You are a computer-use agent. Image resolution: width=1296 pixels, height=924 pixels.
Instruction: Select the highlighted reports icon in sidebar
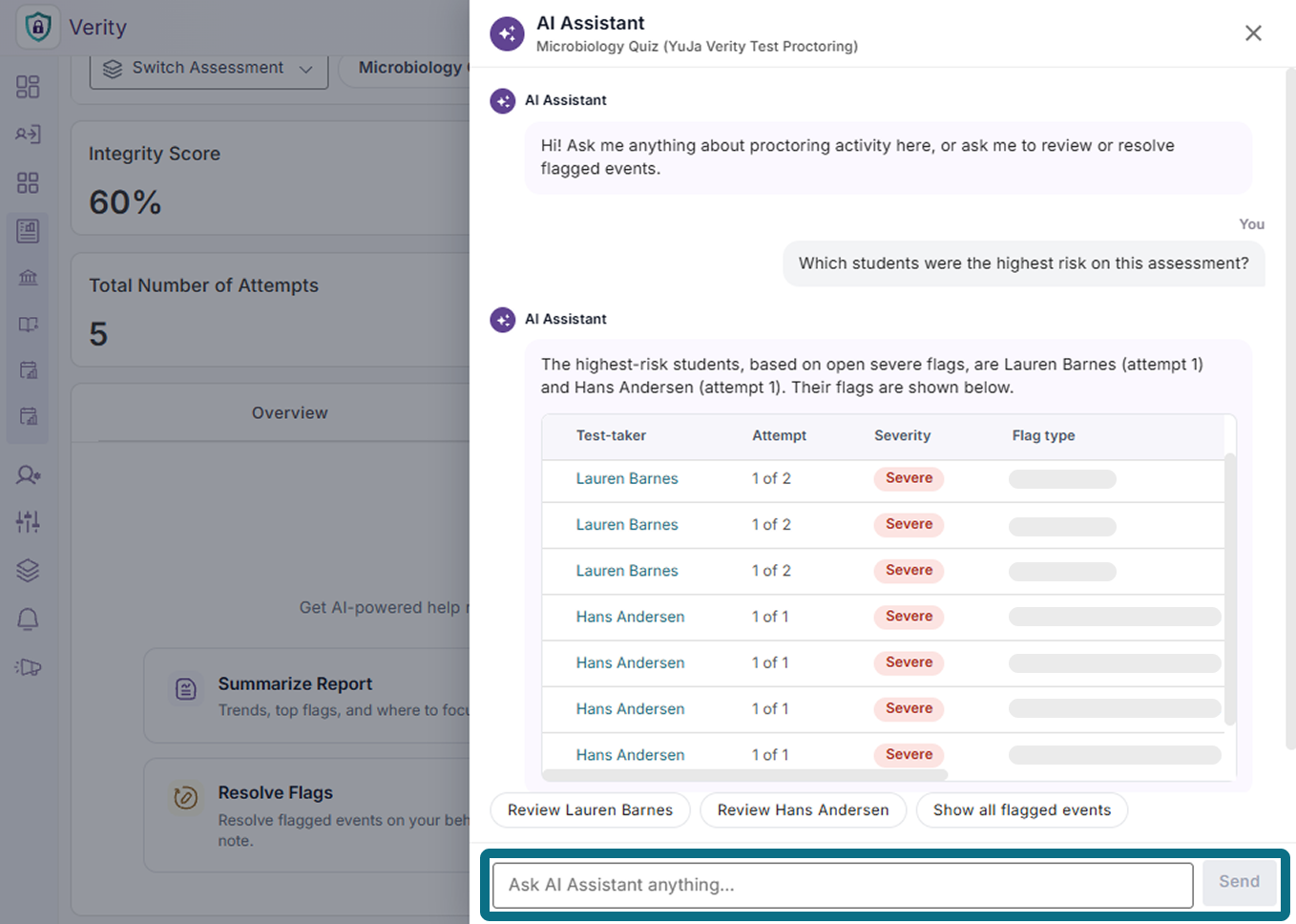point(28,230)
